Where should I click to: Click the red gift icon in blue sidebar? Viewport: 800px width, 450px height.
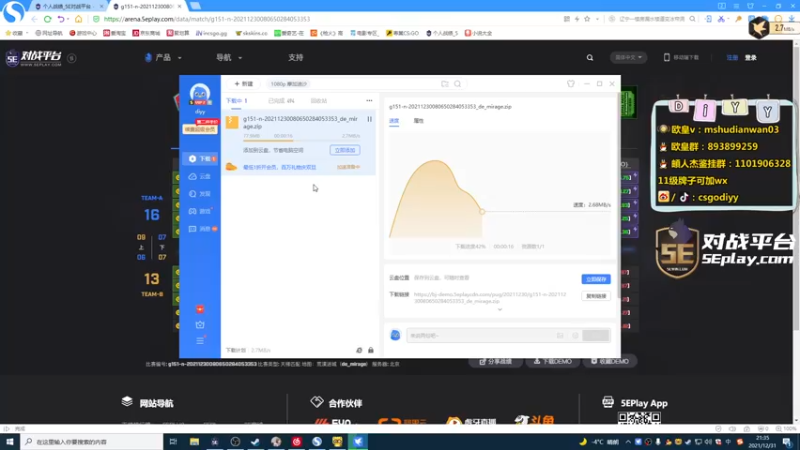tap(200, 309)
